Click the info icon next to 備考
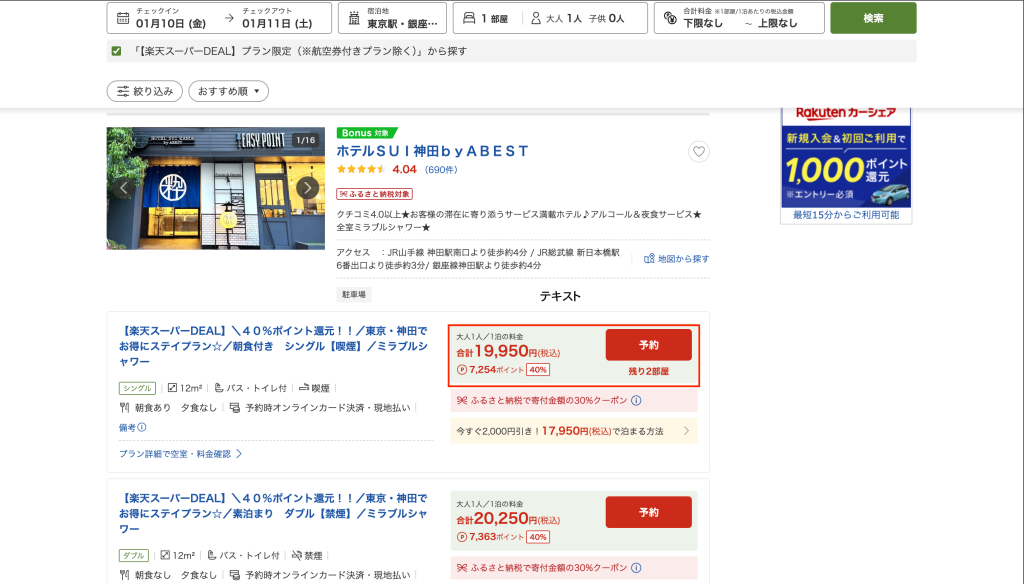This screenshot has width=1024, height=584. click(142, 428)
